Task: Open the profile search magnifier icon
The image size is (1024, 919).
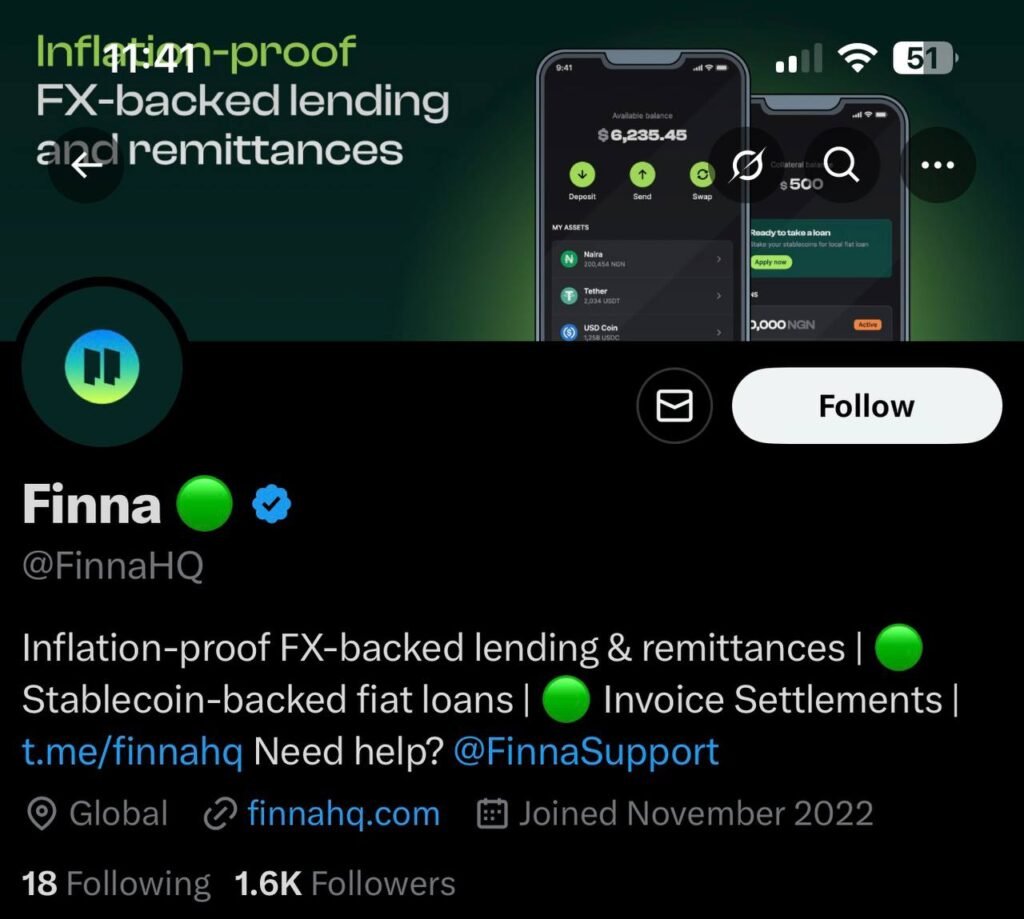Action: click(x=841, y=165)
